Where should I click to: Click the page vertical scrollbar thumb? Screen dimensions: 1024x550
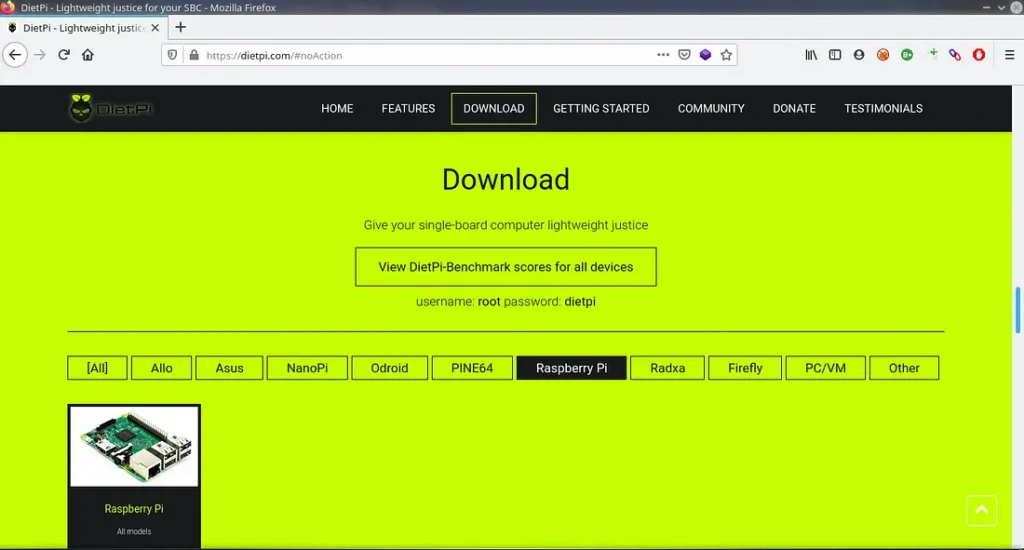coord(1017,310)
